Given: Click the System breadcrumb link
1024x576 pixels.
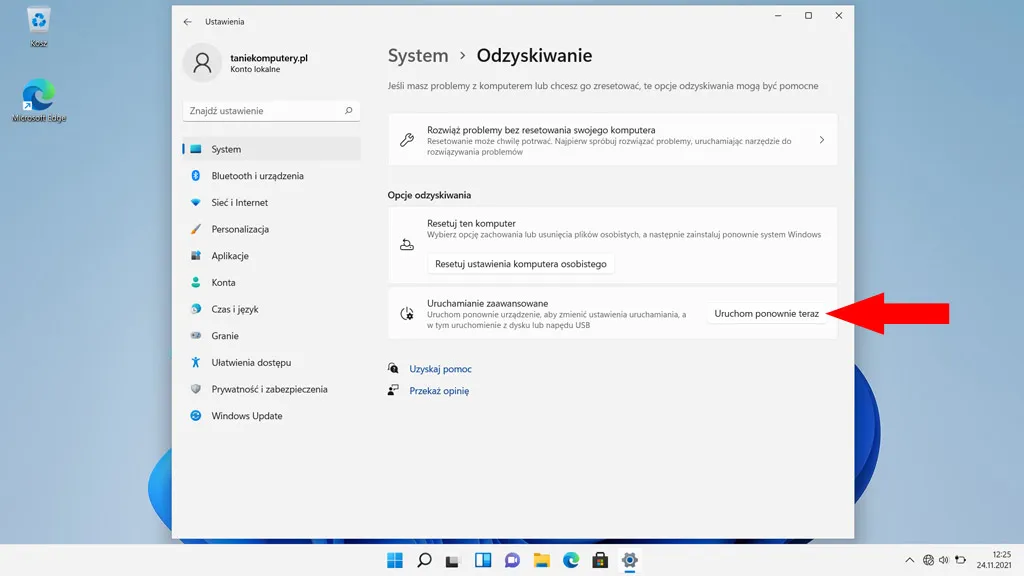Looking at the screenshot, I should (418, 56).
